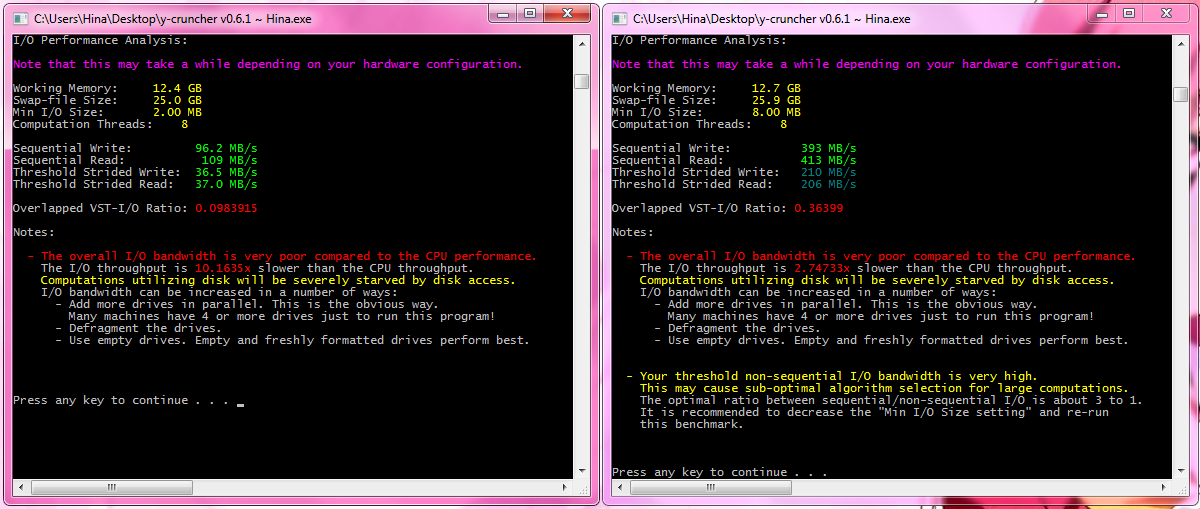Maximize the console window showing 393 MB/s write
Screen dimensions: 1200x509
point(1128,13)
